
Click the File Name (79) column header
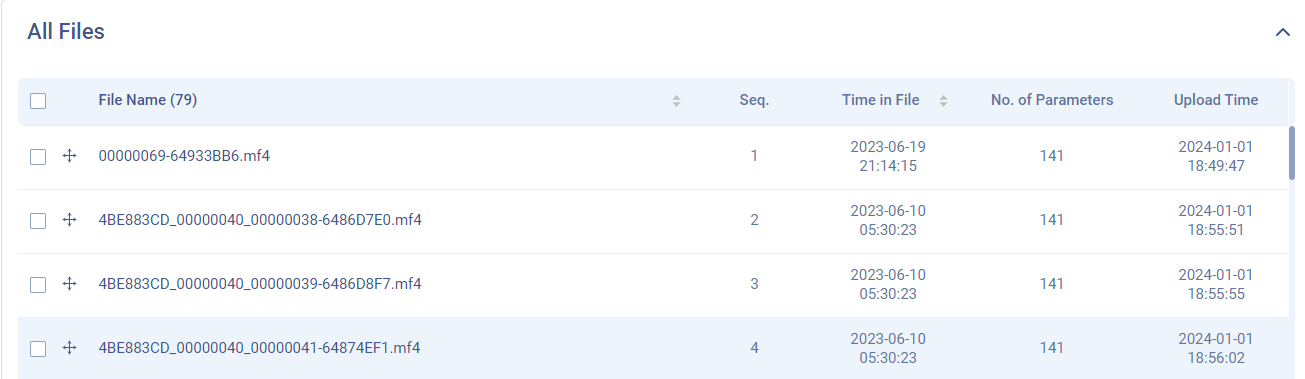148,100
